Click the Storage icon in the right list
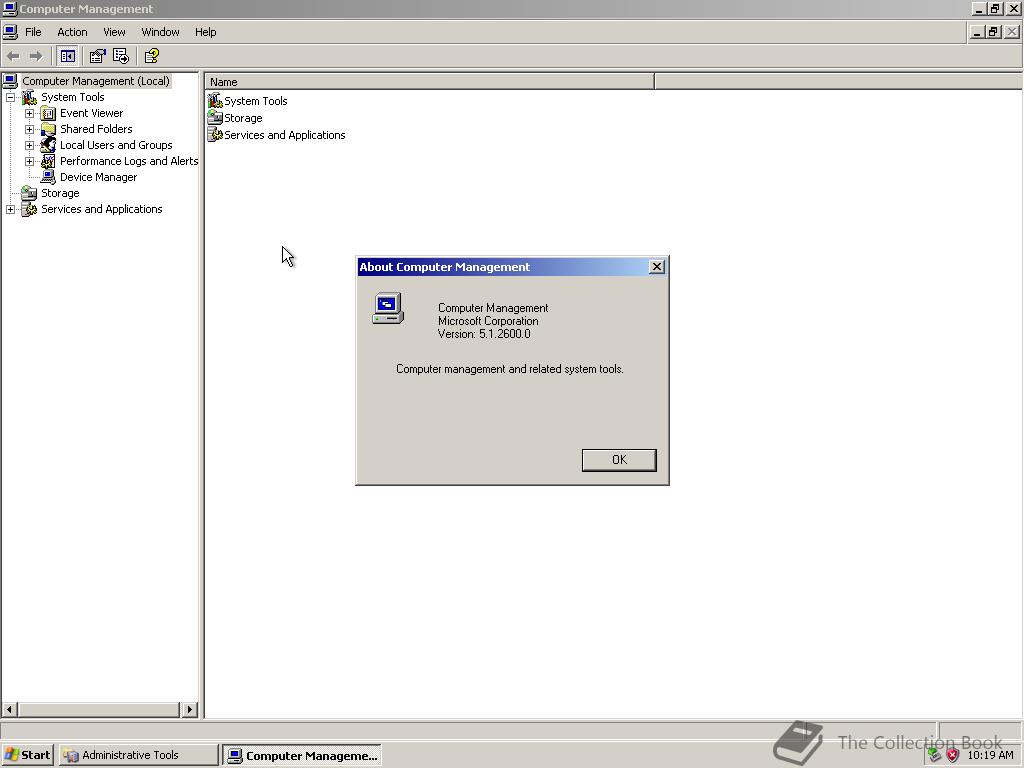 215,118
